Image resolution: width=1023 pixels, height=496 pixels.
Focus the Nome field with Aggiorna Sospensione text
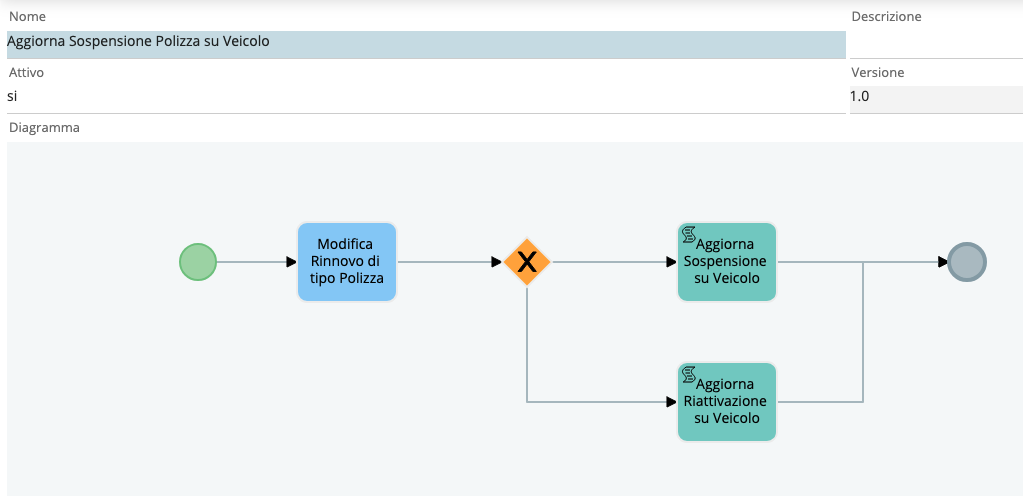pyautogui.click(x=426, y=43)
